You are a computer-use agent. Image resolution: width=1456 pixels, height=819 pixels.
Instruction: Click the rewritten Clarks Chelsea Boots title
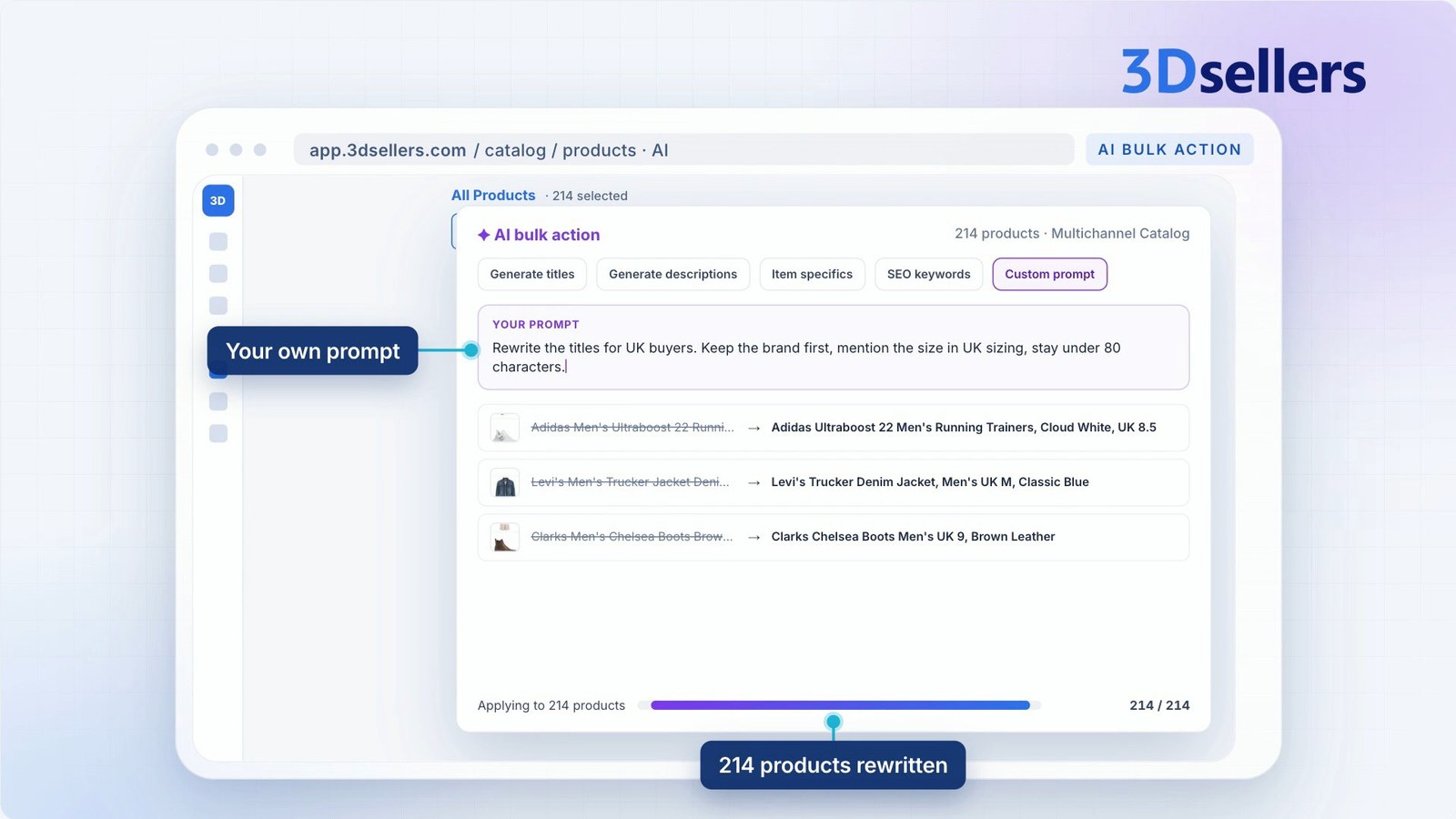tap(913, 537)
